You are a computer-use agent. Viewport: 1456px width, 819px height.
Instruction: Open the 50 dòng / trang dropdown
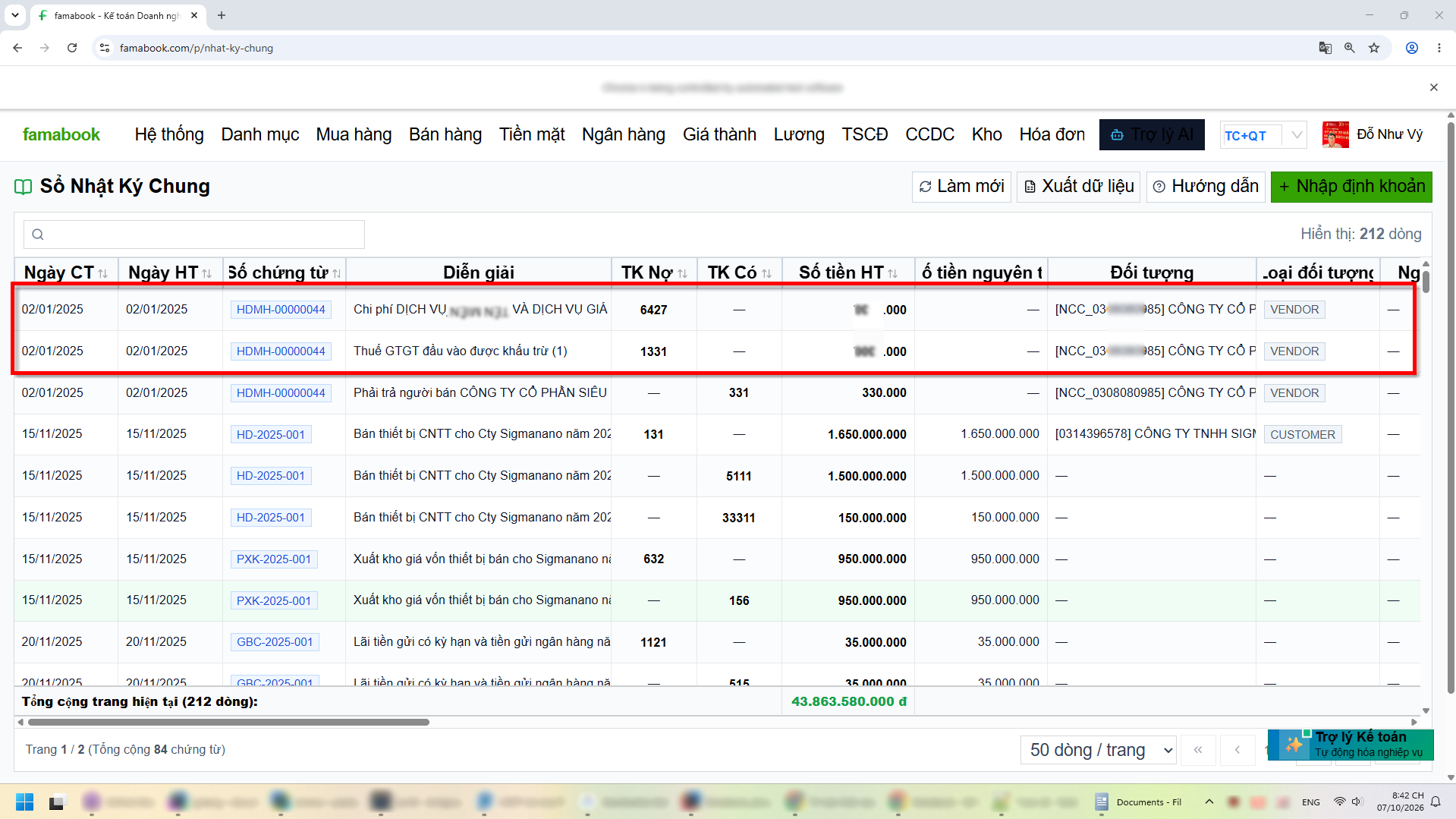coord(1099,751)
